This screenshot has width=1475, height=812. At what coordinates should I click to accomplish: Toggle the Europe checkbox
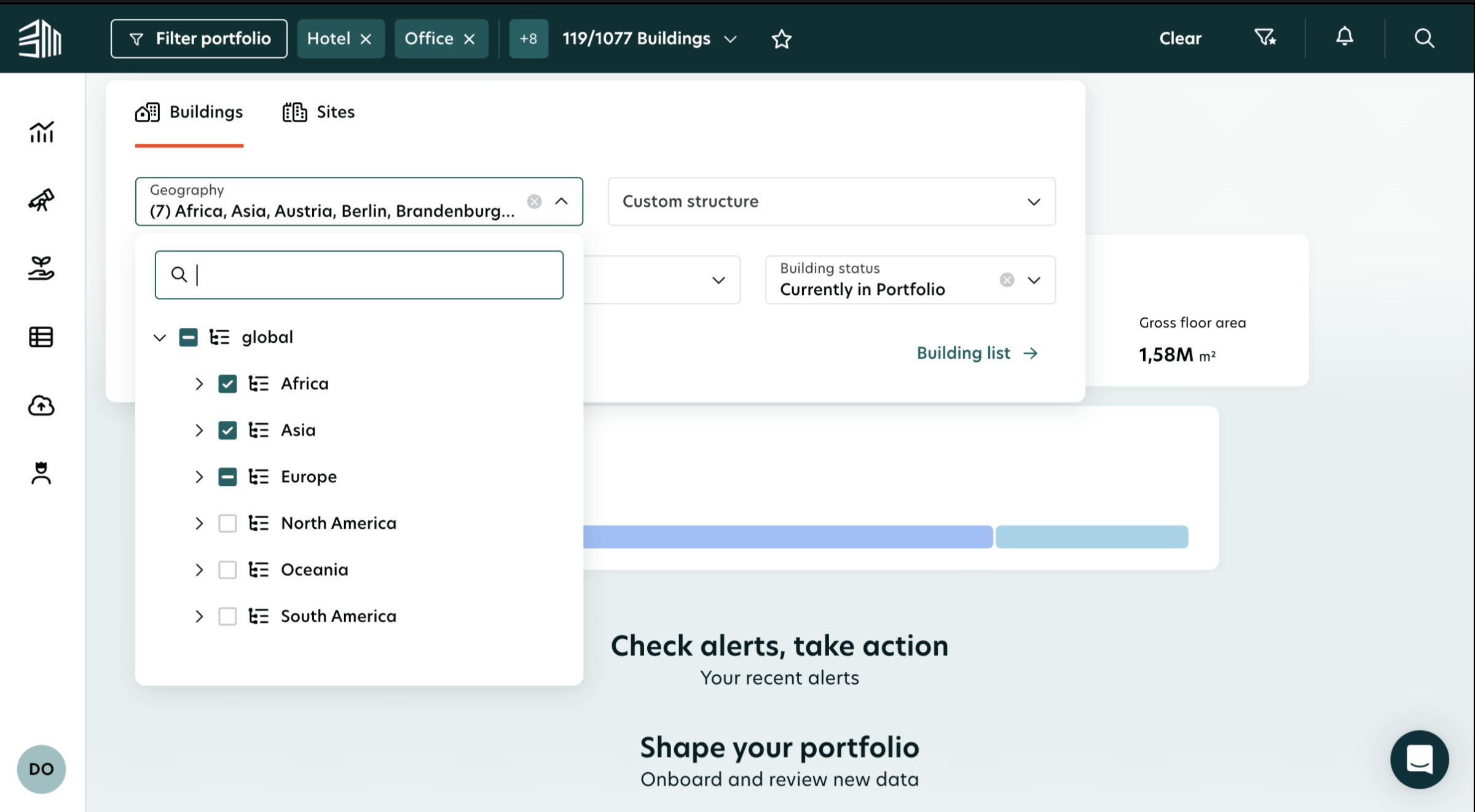click(227, 477)
